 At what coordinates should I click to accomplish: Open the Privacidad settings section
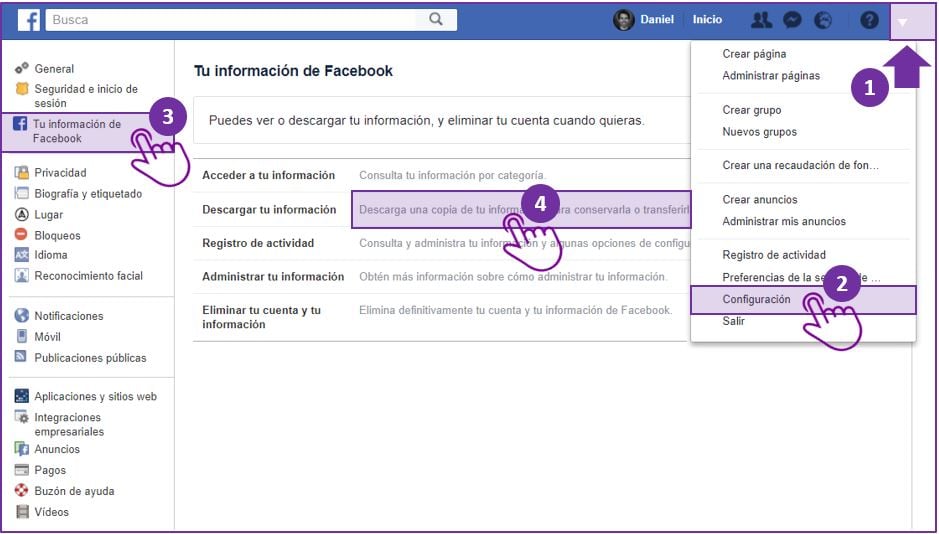point(60,172)
